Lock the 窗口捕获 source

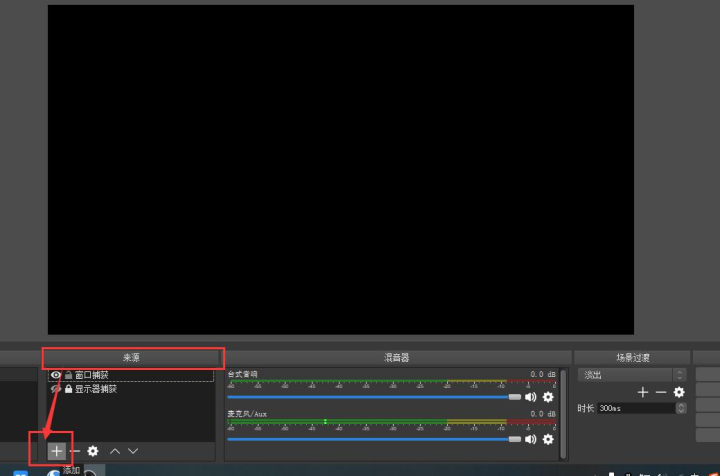pyautogui.click(x=68, y=375)
